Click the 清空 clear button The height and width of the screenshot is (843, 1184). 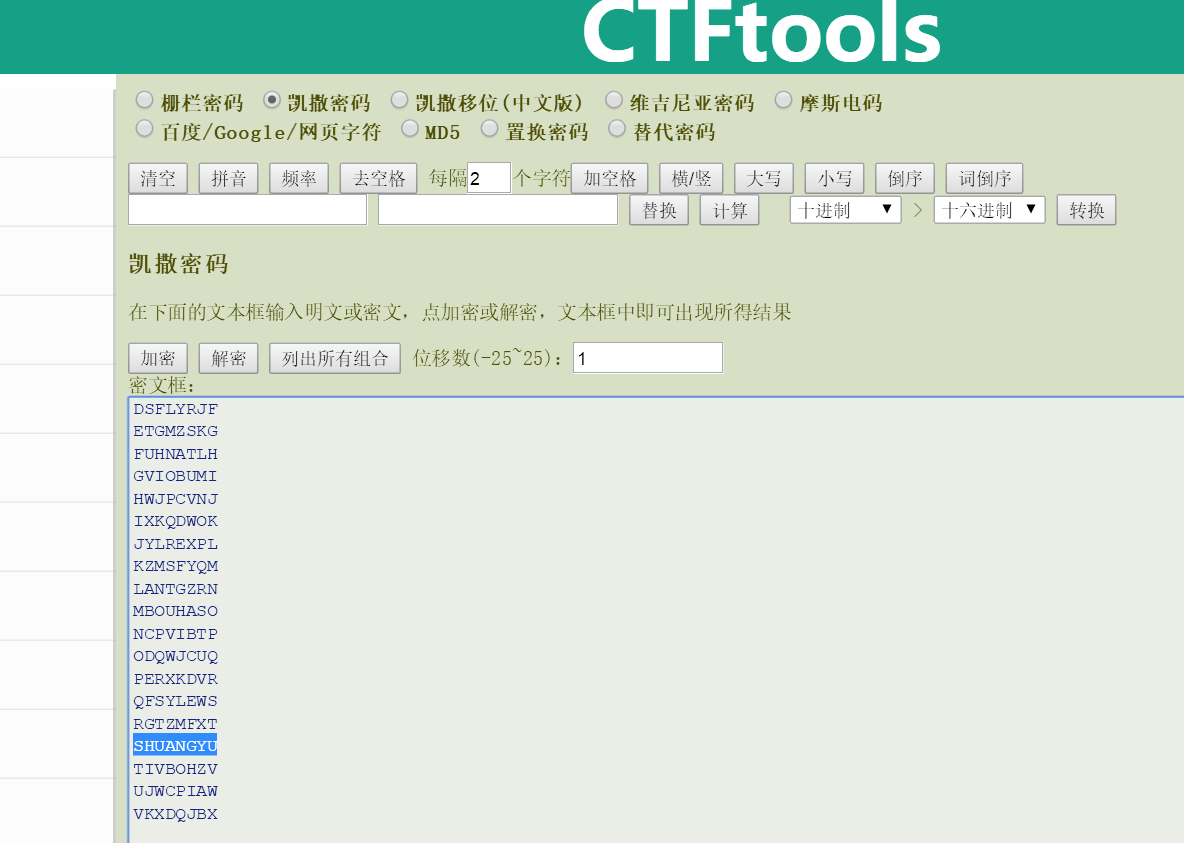(158, 178)
